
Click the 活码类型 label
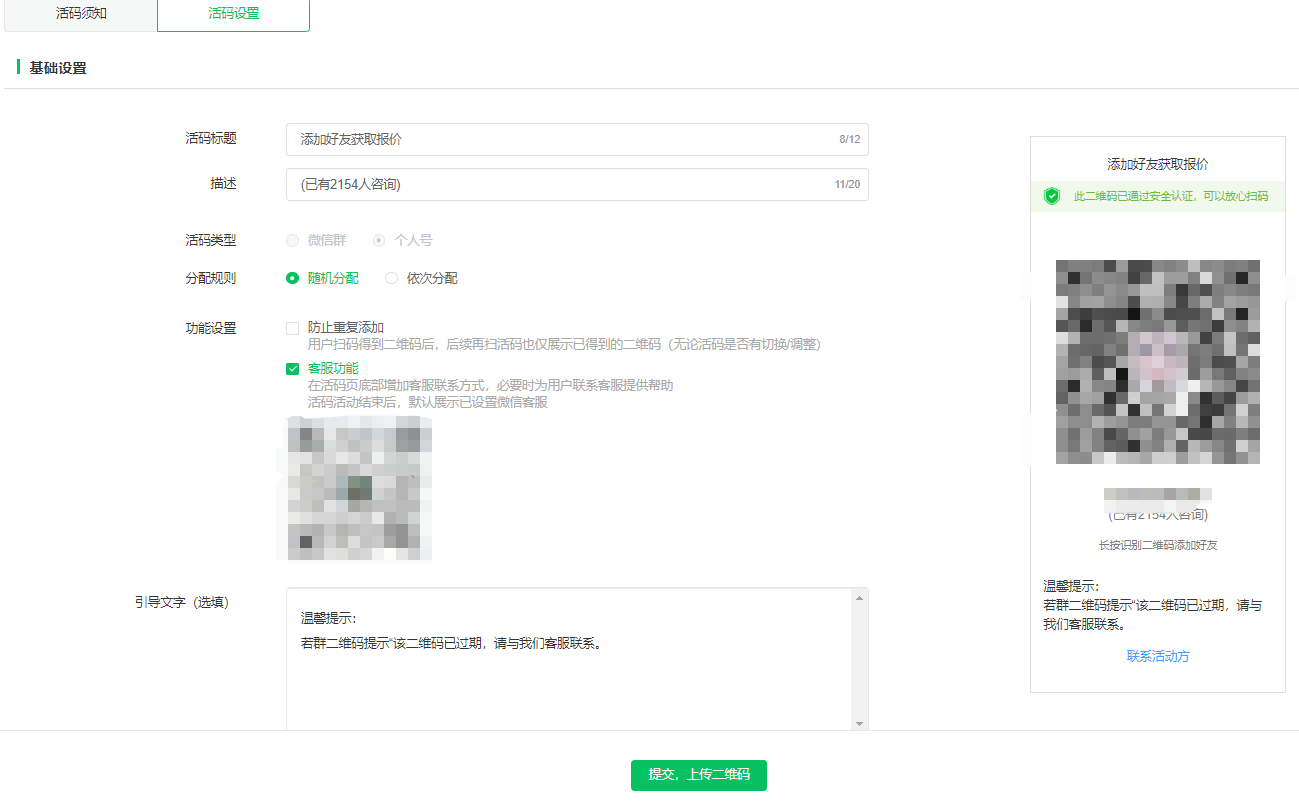[211, 240]
